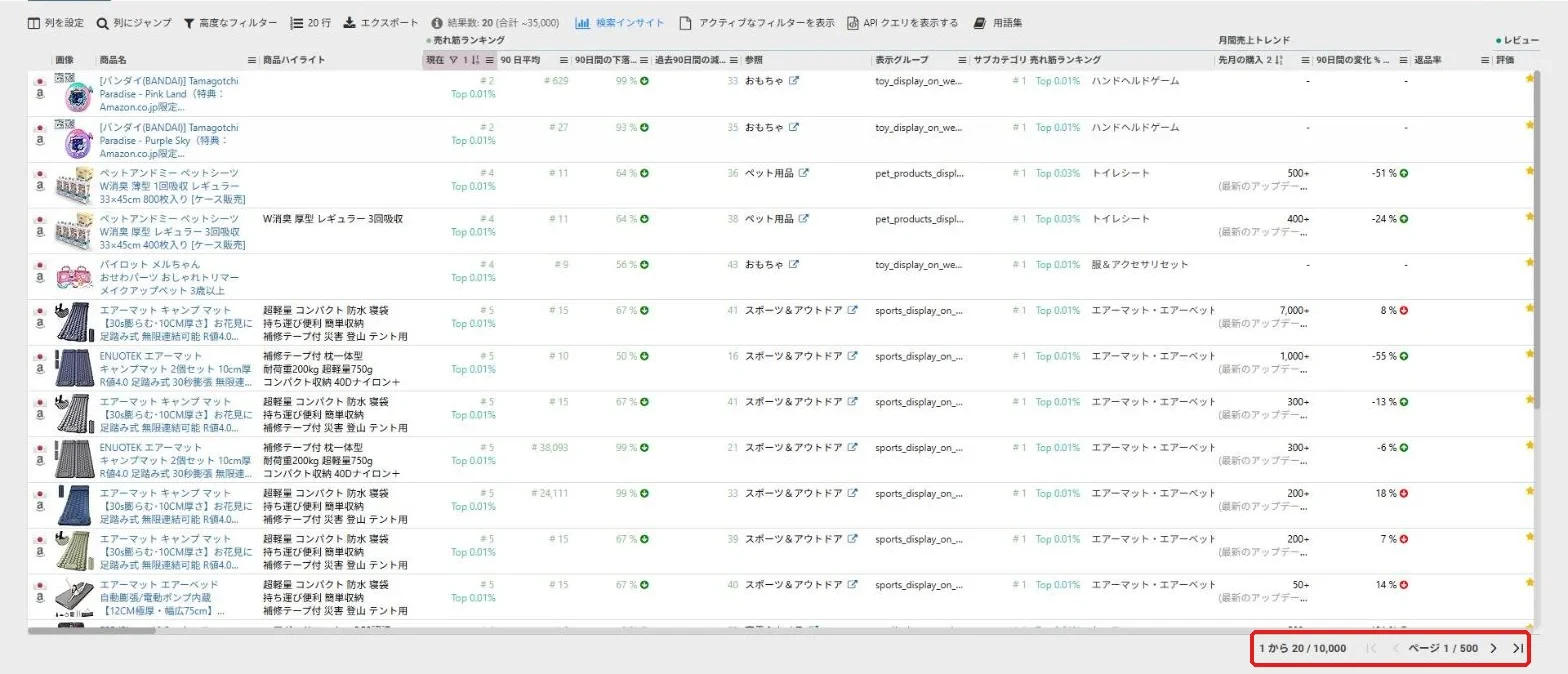Click the filter funnel in 現在 header
The height and width of the screenshot is (674, 1568).
(453, 60)
